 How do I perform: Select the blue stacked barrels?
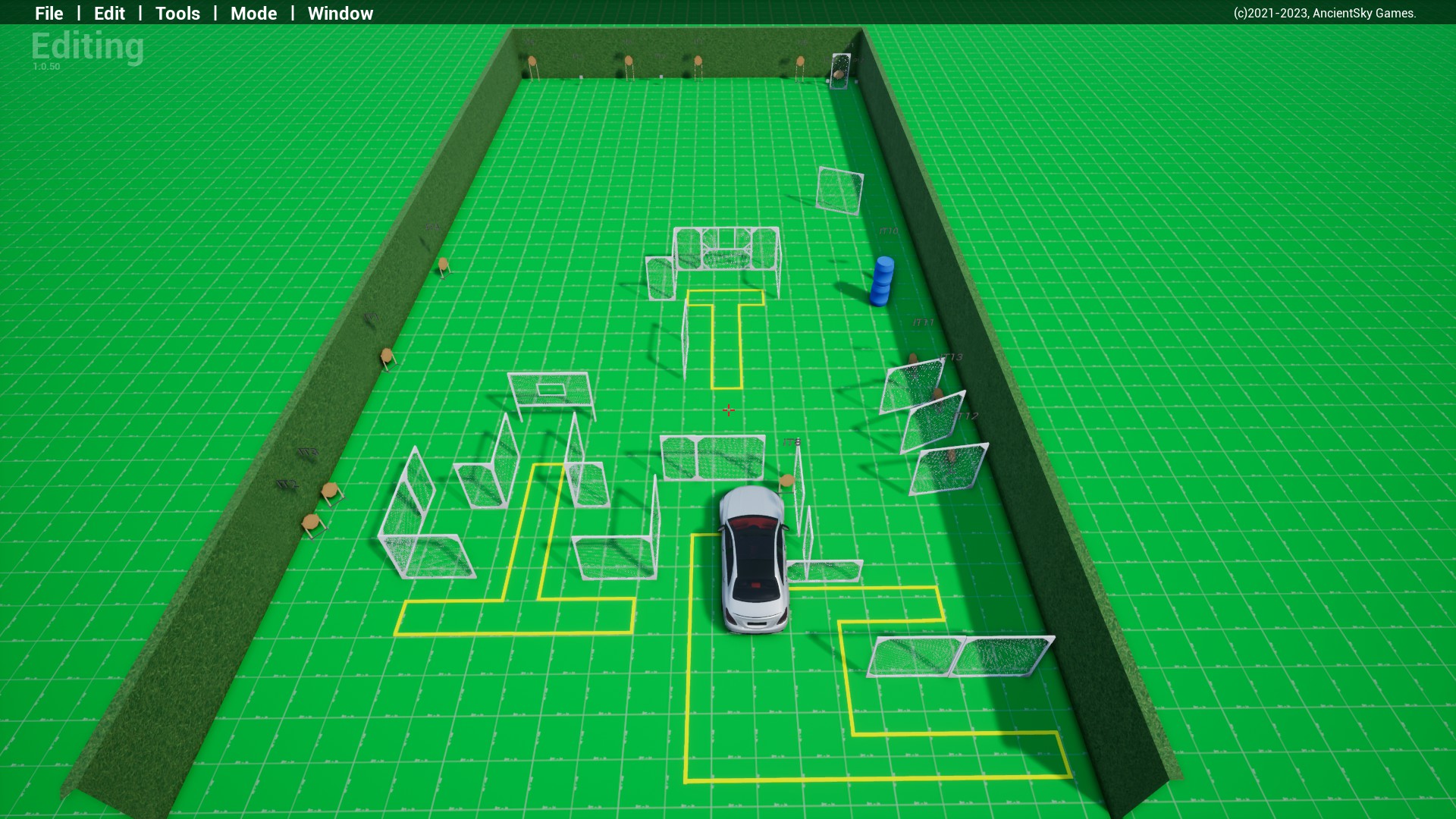coord(882,281)
